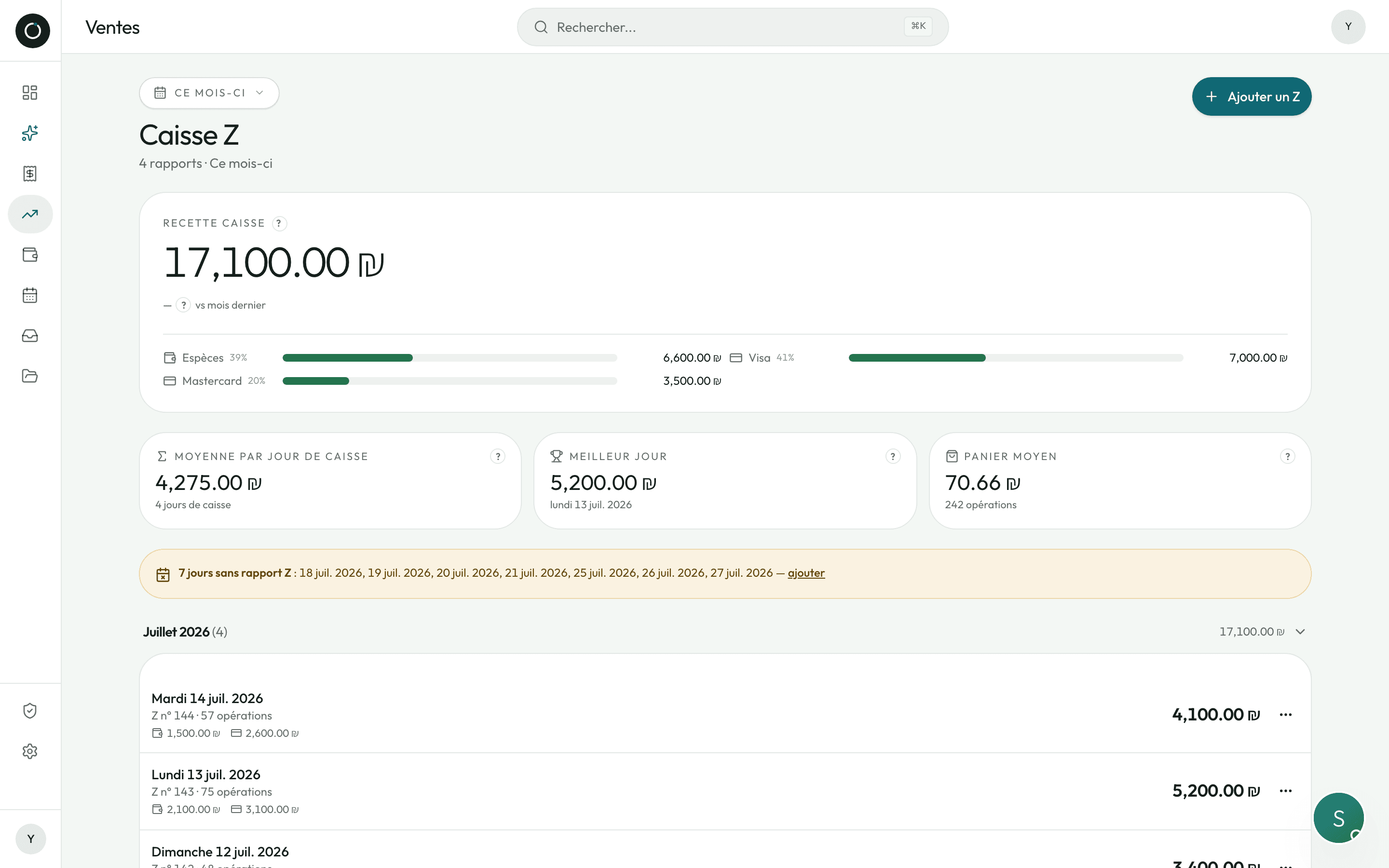1389x868 pixels.
Task: Click the Y avatar at sidebar bottom
Action: (30, 839)
